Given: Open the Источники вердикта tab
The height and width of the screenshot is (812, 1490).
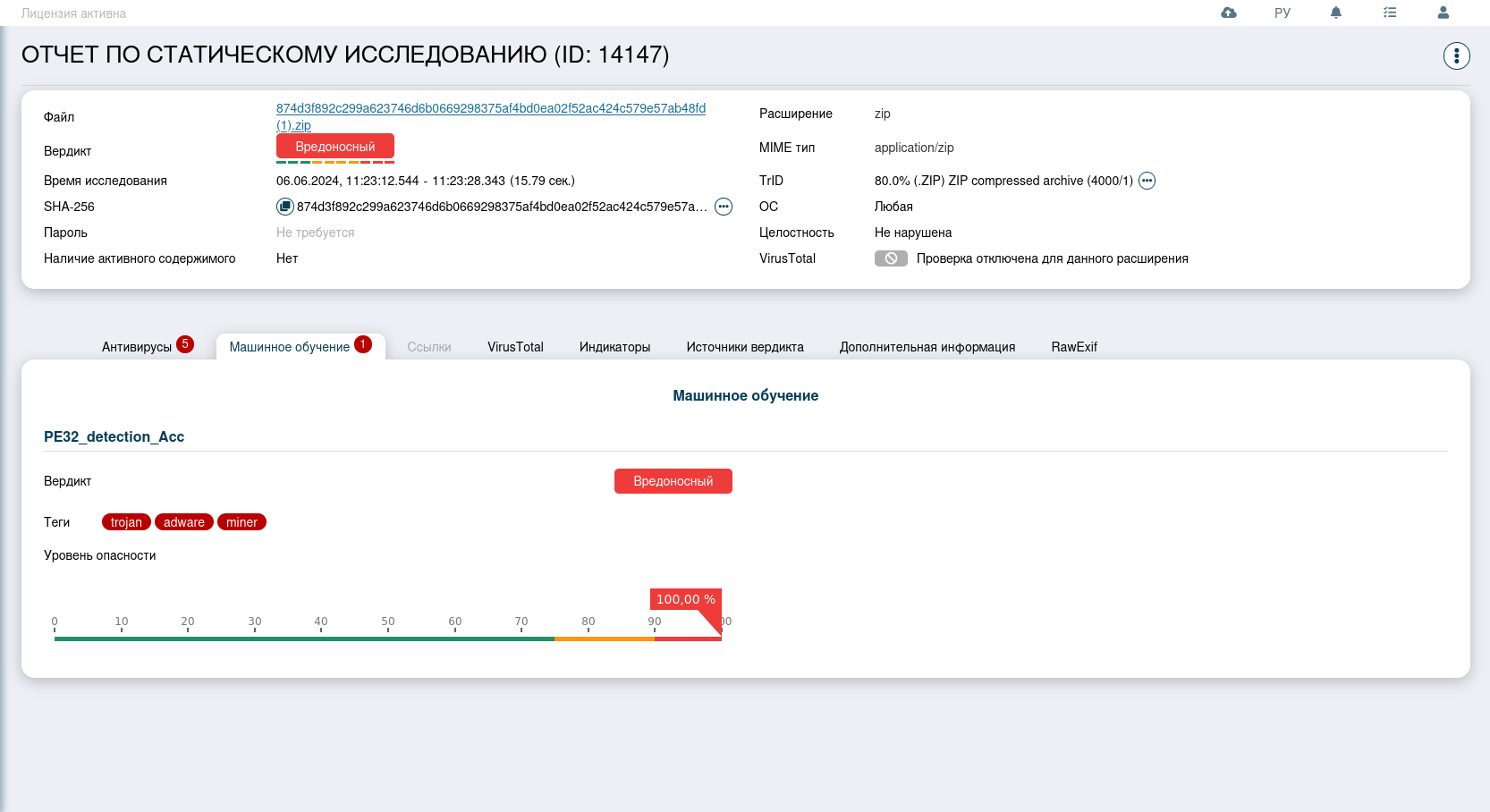Looking at the screenshot, I should [745, 347].
